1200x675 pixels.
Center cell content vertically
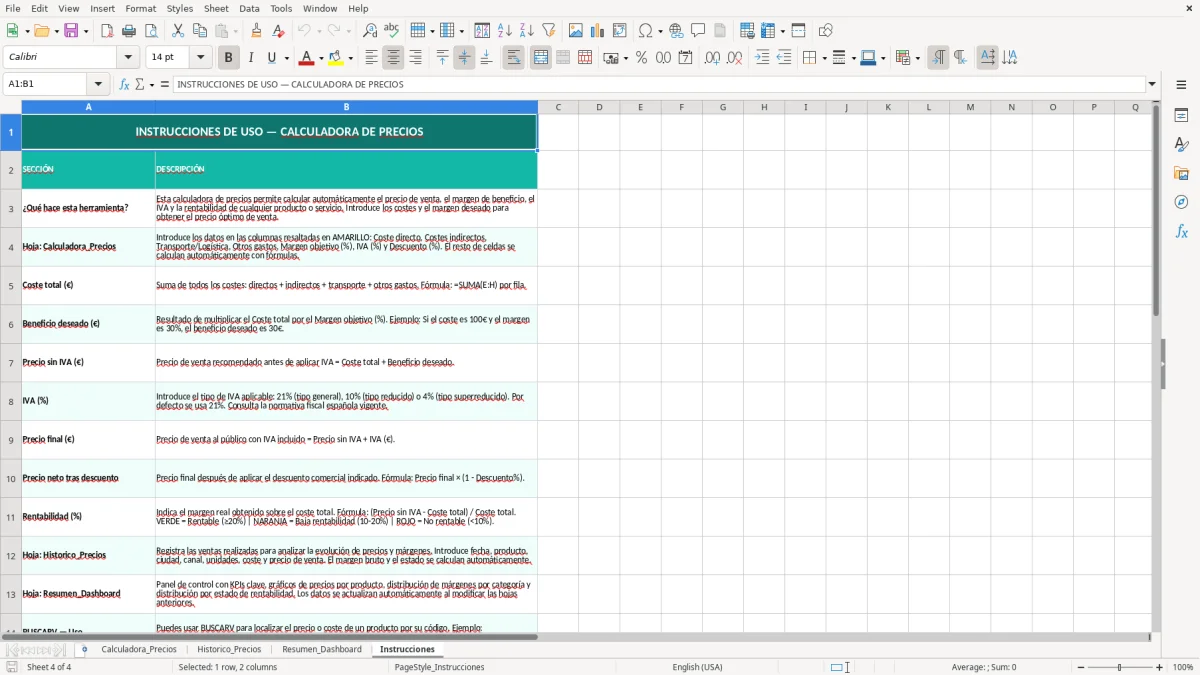point(464,58)
